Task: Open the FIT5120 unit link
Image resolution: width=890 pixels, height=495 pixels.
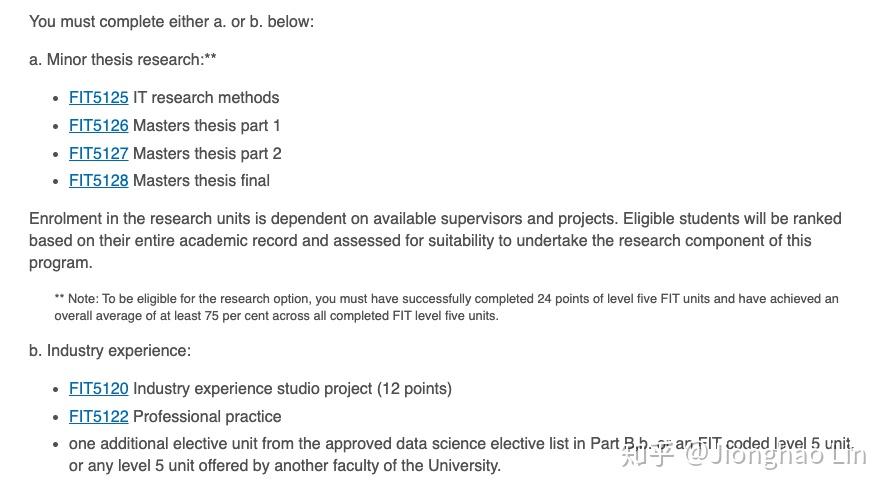Action: click(x=98, y=389)
